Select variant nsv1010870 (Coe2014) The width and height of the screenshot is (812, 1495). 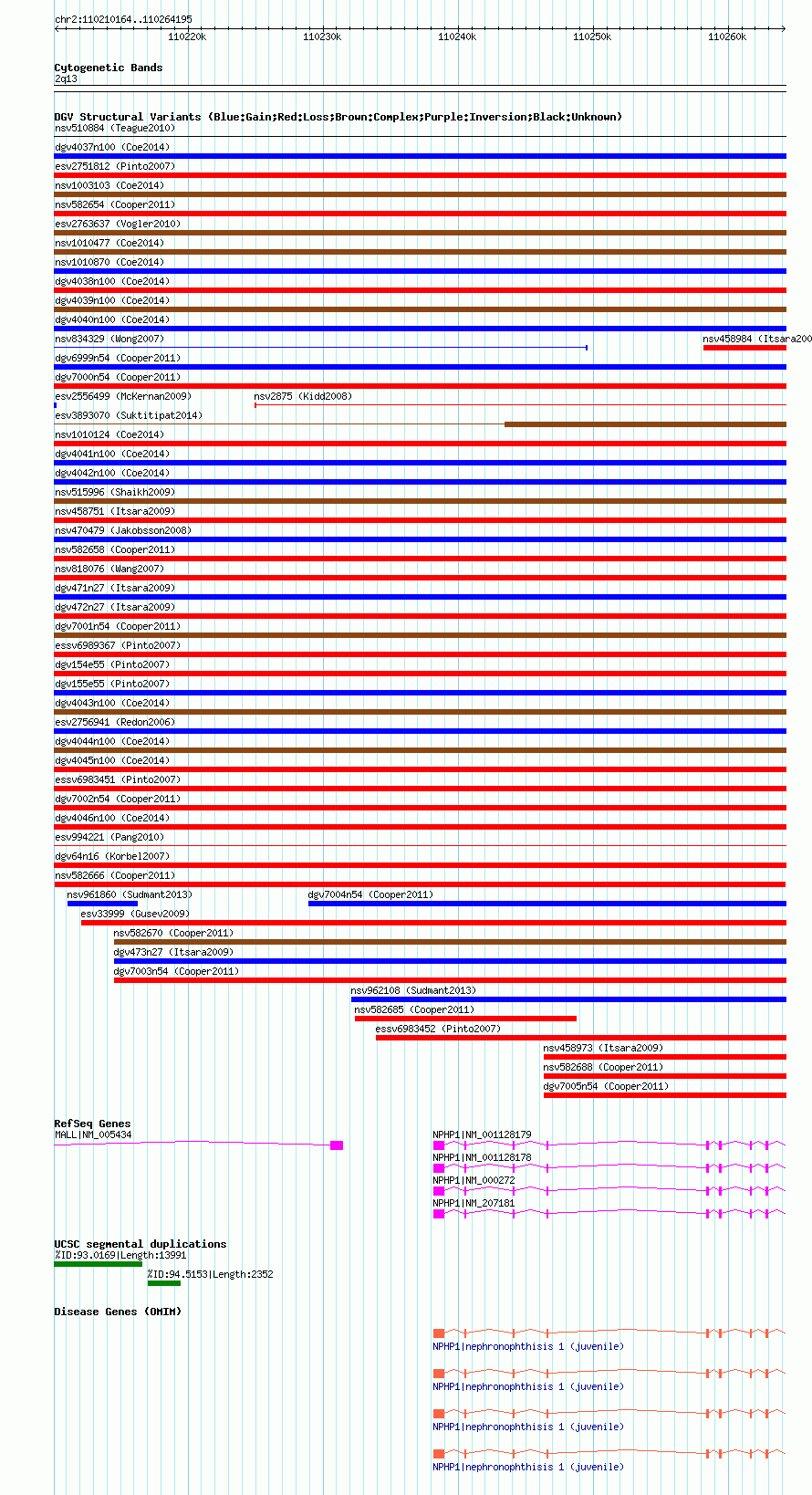coord(109,262)
